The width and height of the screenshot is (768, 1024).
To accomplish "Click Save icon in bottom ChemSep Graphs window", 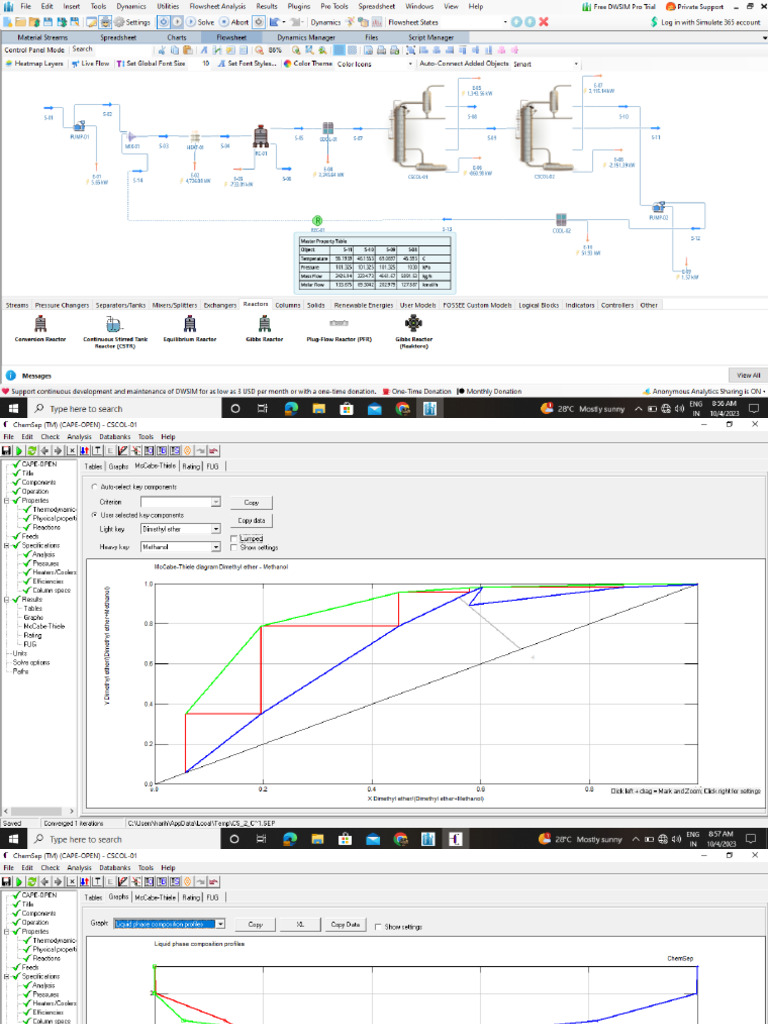I will [x=7, y=882].
